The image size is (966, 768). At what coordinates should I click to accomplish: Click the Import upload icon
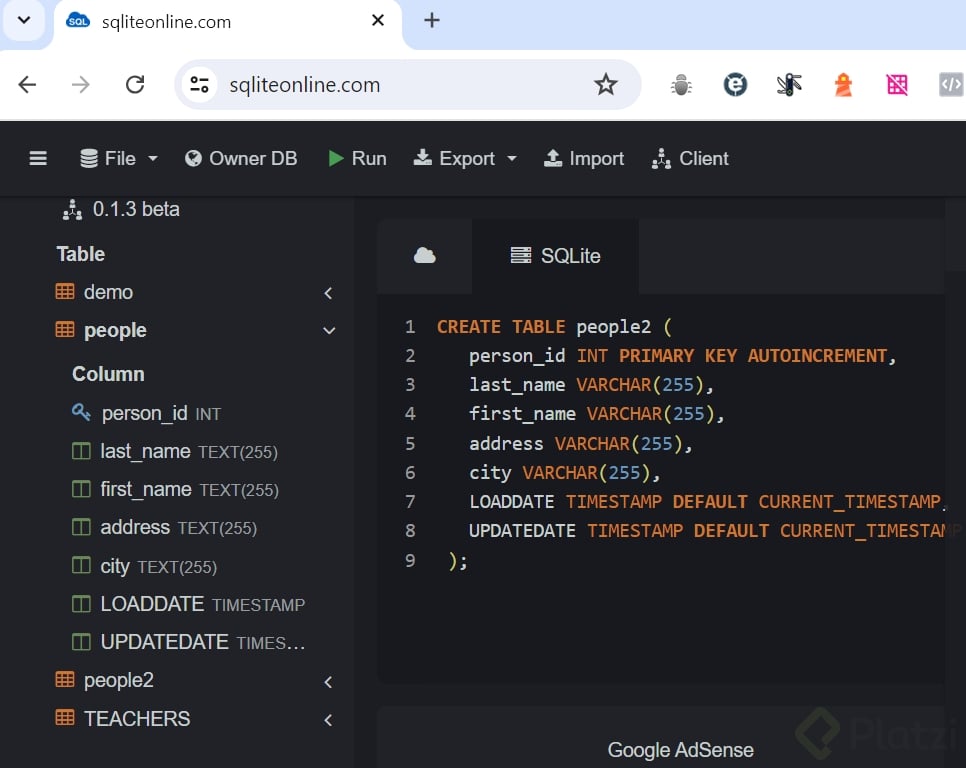[553, 158]
